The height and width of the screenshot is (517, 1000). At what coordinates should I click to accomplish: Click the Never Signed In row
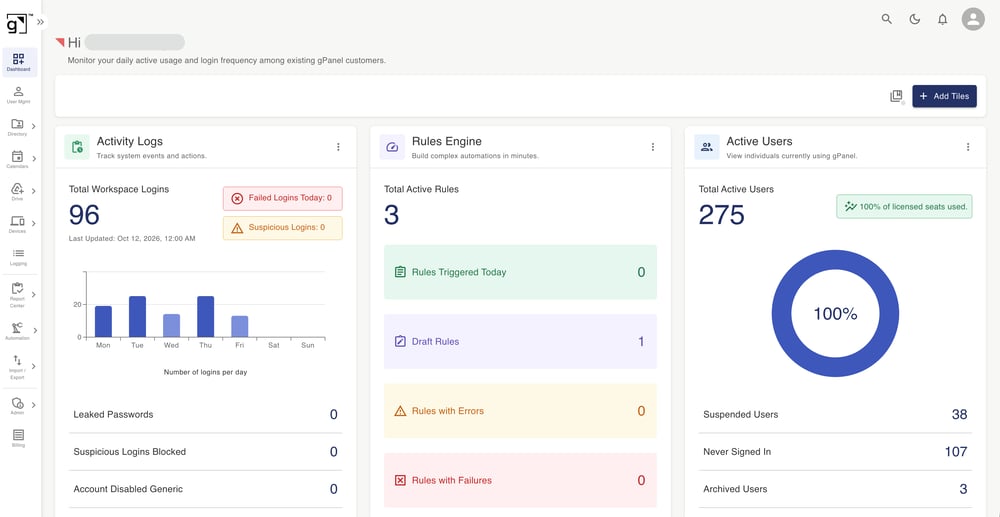click(835, 452)
